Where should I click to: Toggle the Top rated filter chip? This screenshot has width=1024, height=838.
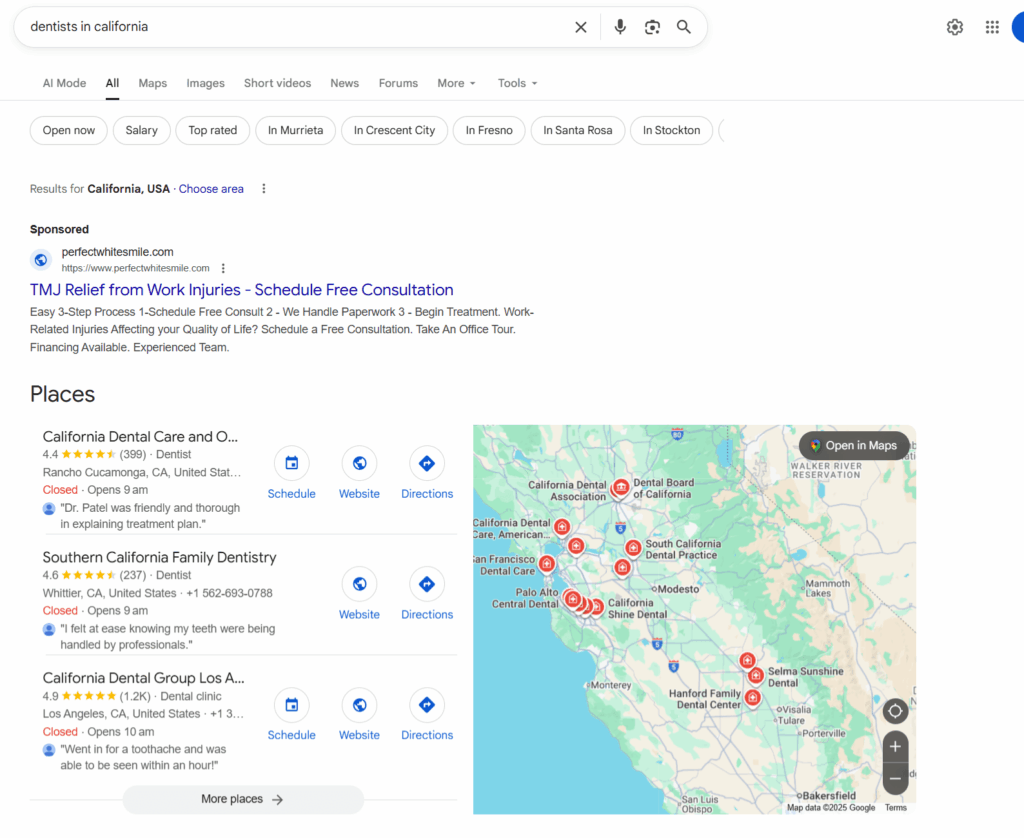213,131
